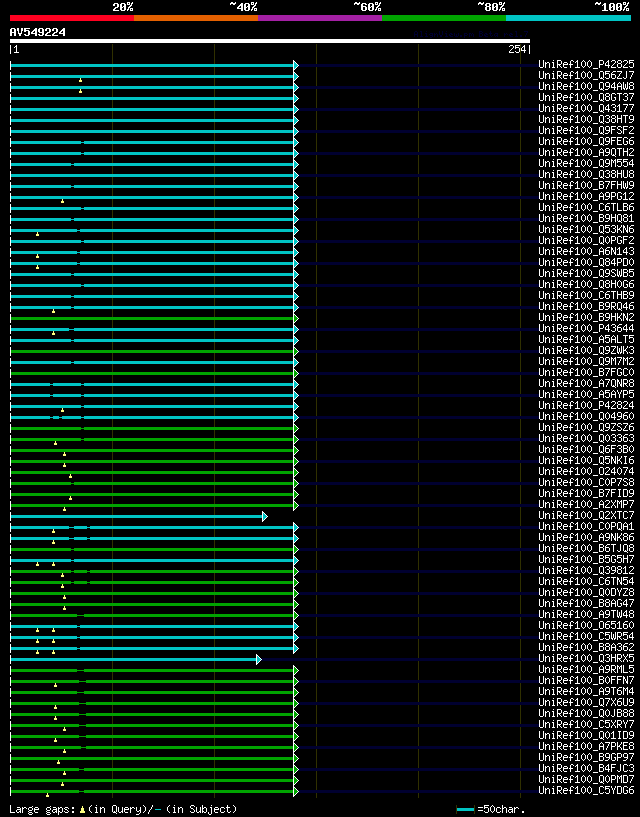Screen dimensions: 640x817
Task: Click the green arrowhead on the C5YDG6 row
Action: pos(296,791)
